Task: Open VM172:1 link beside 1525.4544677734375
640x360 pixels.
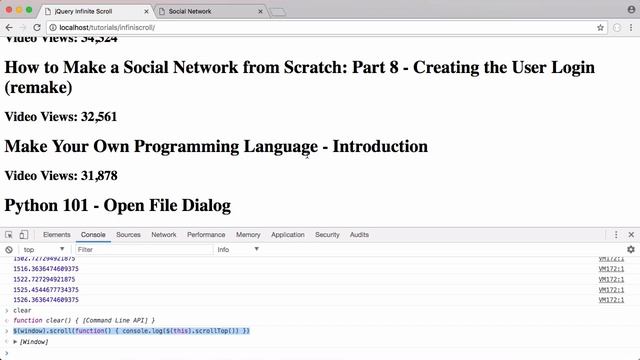Action: [x=611, y=290]
